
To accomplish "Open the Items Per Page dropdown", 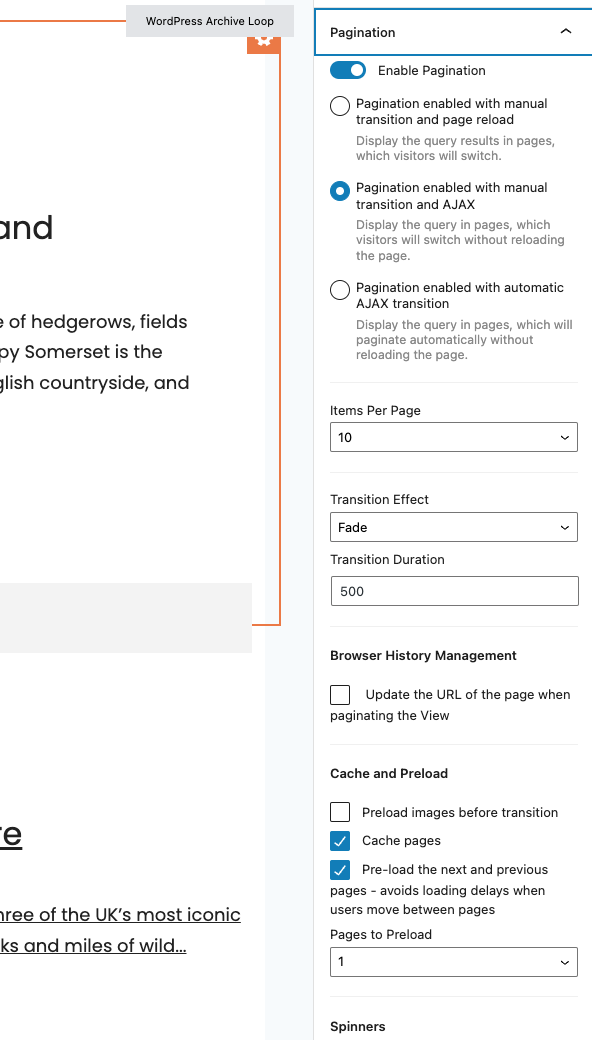I will pyautogui.click(x=454, y=437).
